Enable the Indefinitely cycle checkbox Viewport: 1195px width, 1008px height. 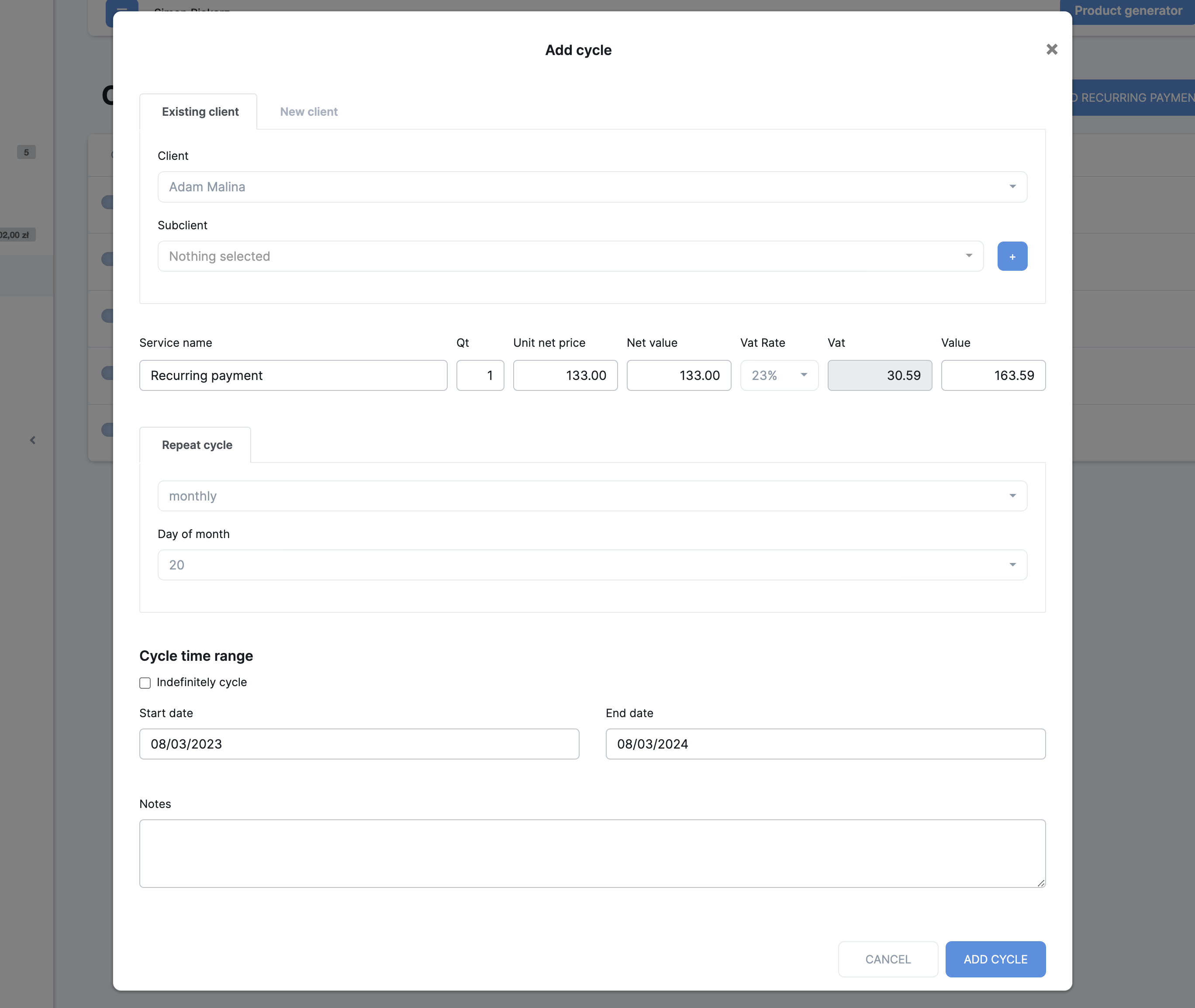pyautogui.click(x=145, y=683)
